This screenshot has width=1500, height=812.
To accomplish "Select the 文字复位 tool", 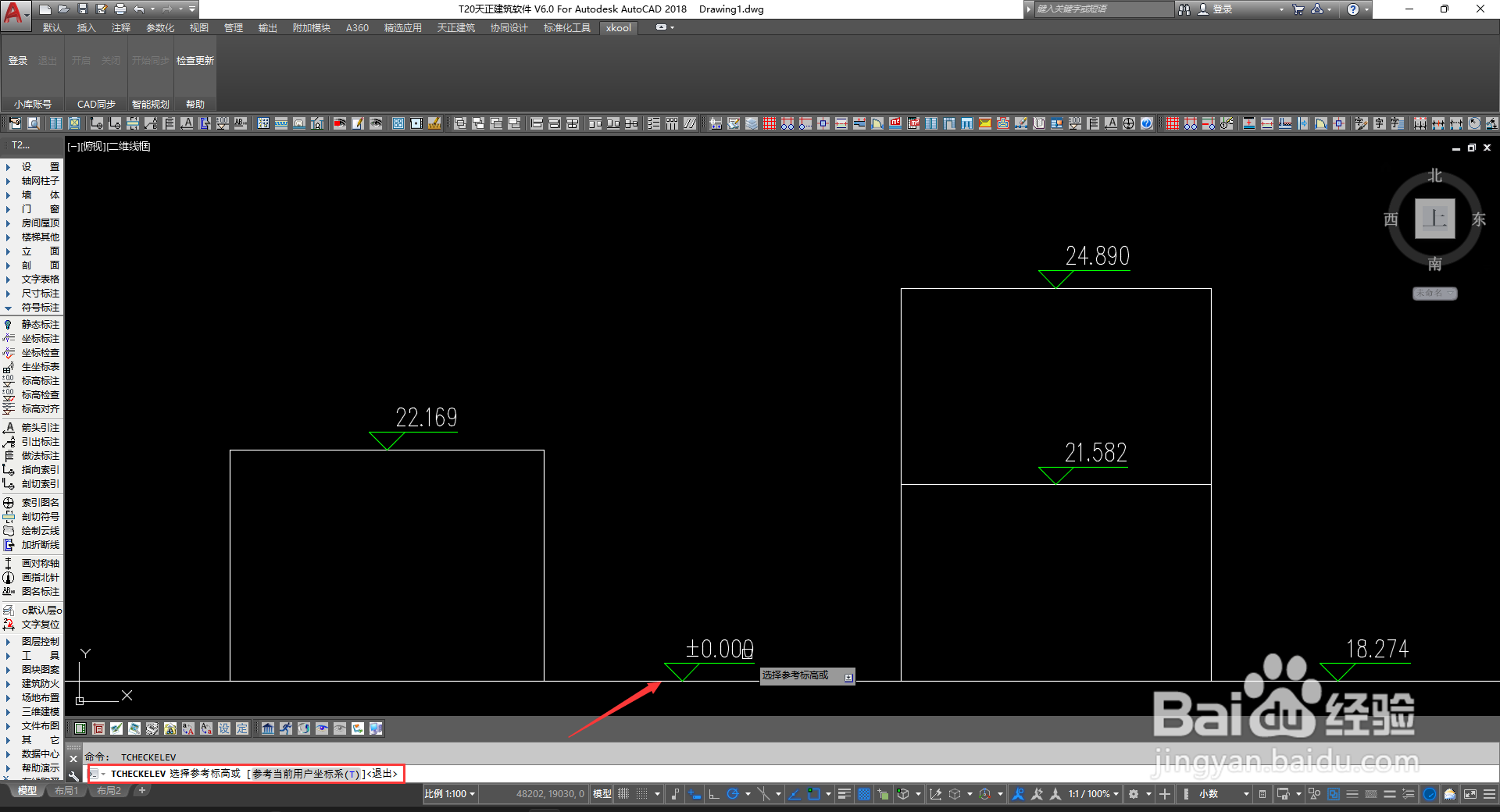I will pyautogui.click(x=31, y=625).
